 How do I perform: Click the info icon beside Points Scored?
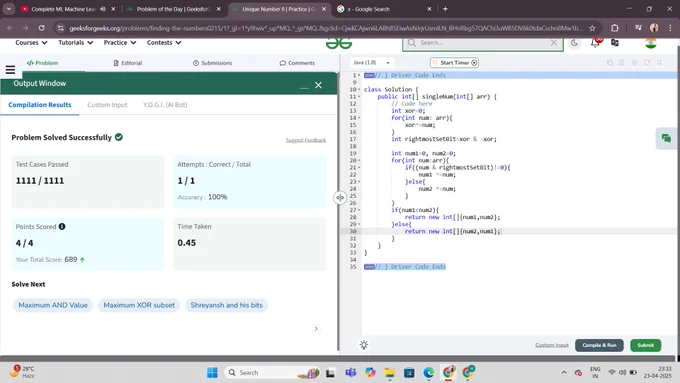pyautogui.click(x=62, y=226)
